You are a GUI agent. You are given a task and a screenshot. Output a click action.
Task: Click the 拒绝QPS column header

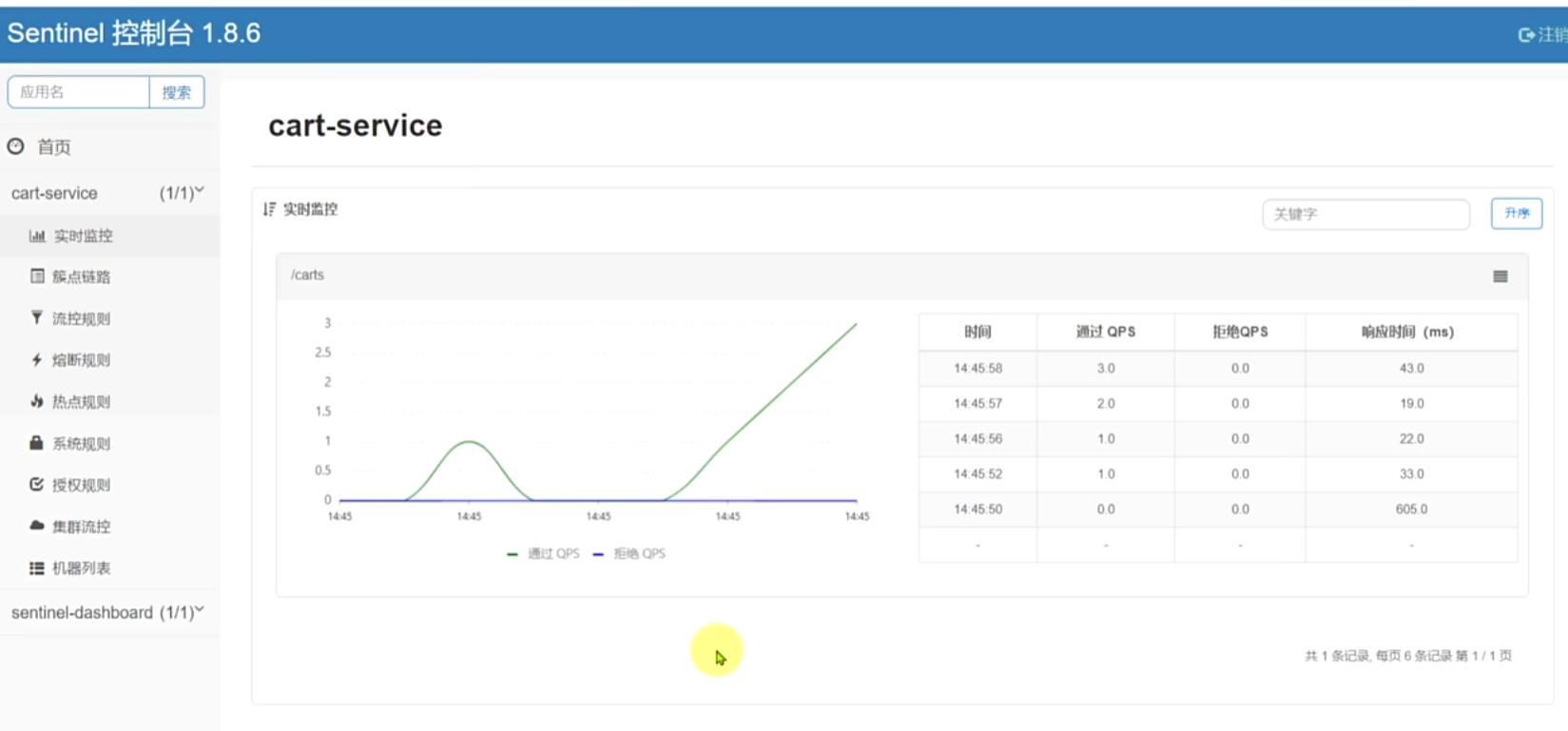1240,332
